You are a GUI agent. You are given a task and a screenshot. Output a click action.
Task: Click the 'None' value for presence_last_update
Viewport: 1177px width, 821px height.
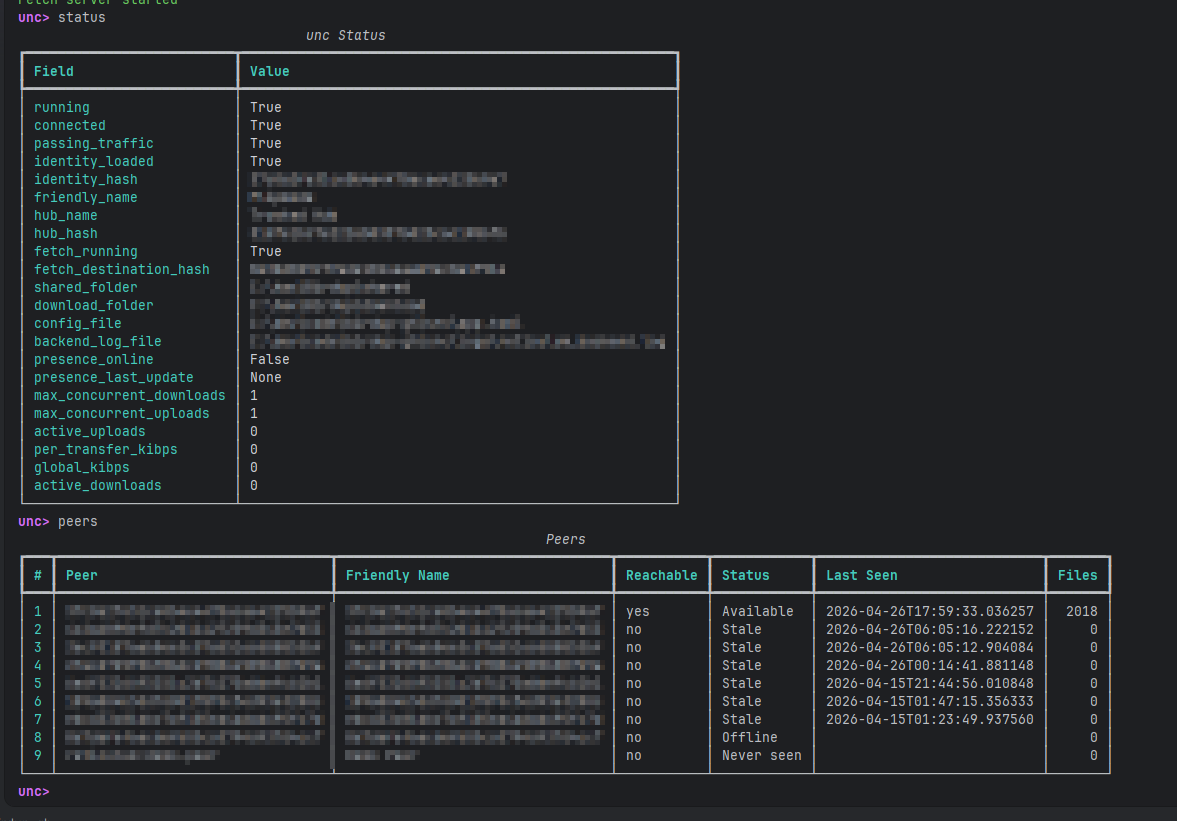tap(266, 377)
